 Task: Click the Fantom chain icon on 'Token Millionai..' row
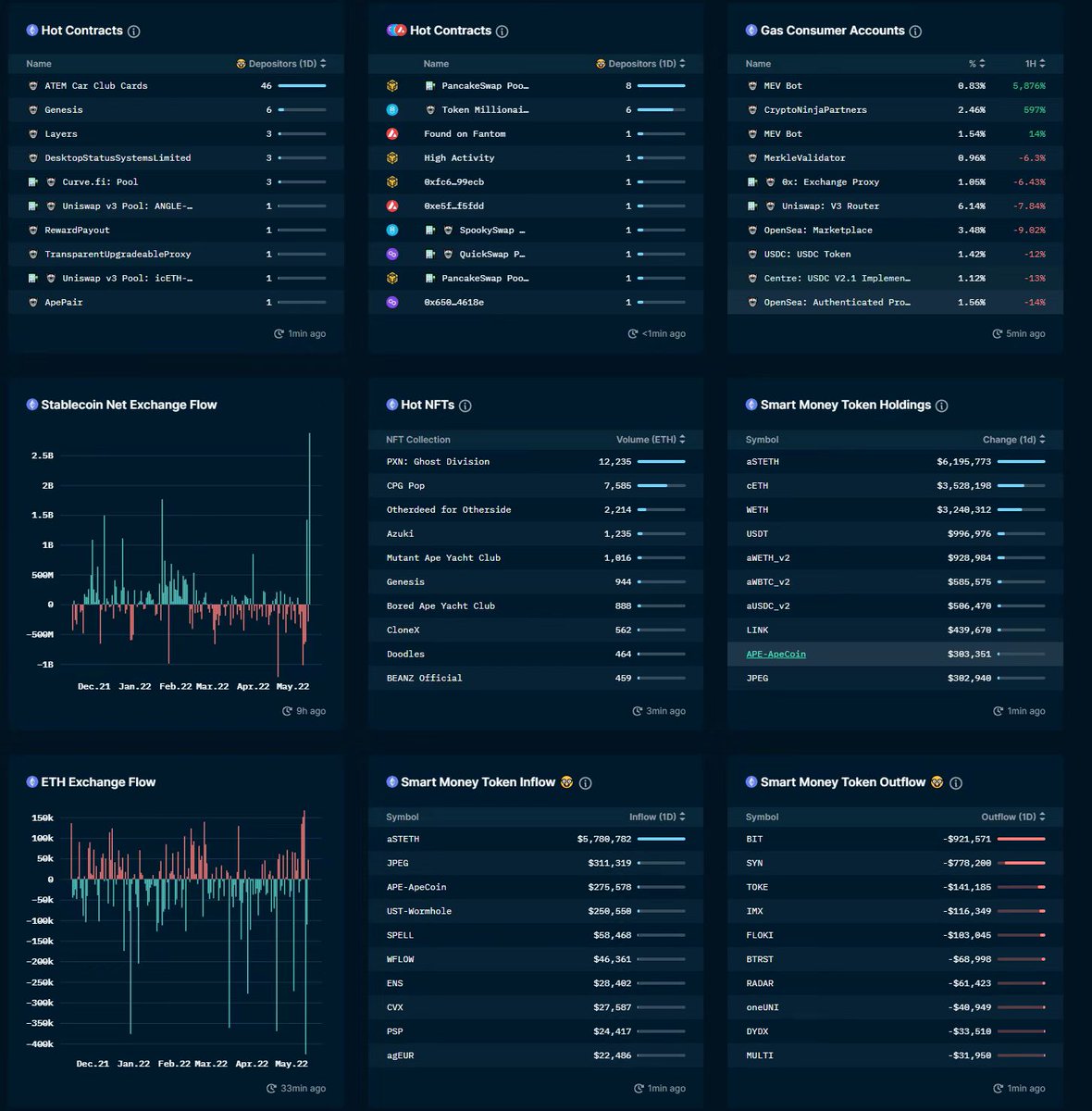click(x=392, y=109)
